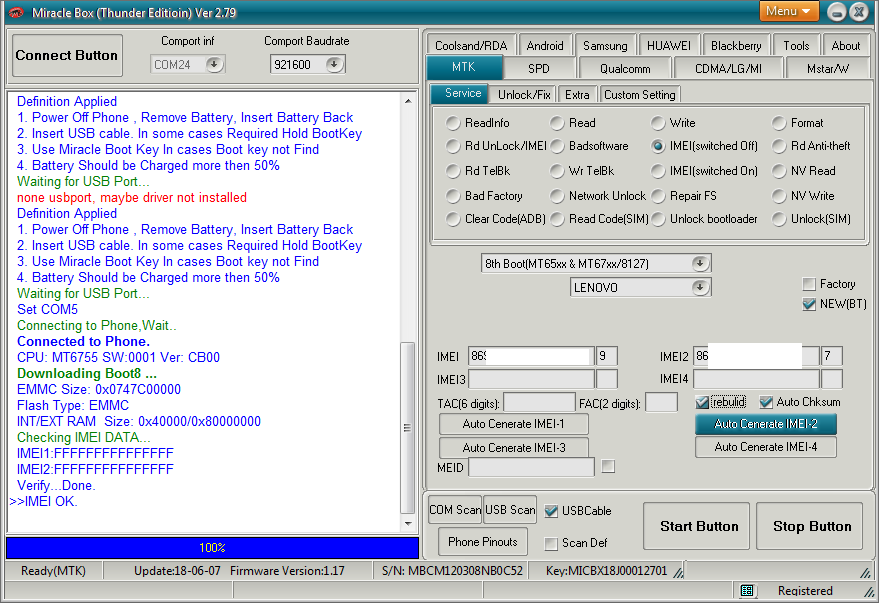879x603 pixels.
Task: Click the status bar keyboard icon
Action: (747, 590)
